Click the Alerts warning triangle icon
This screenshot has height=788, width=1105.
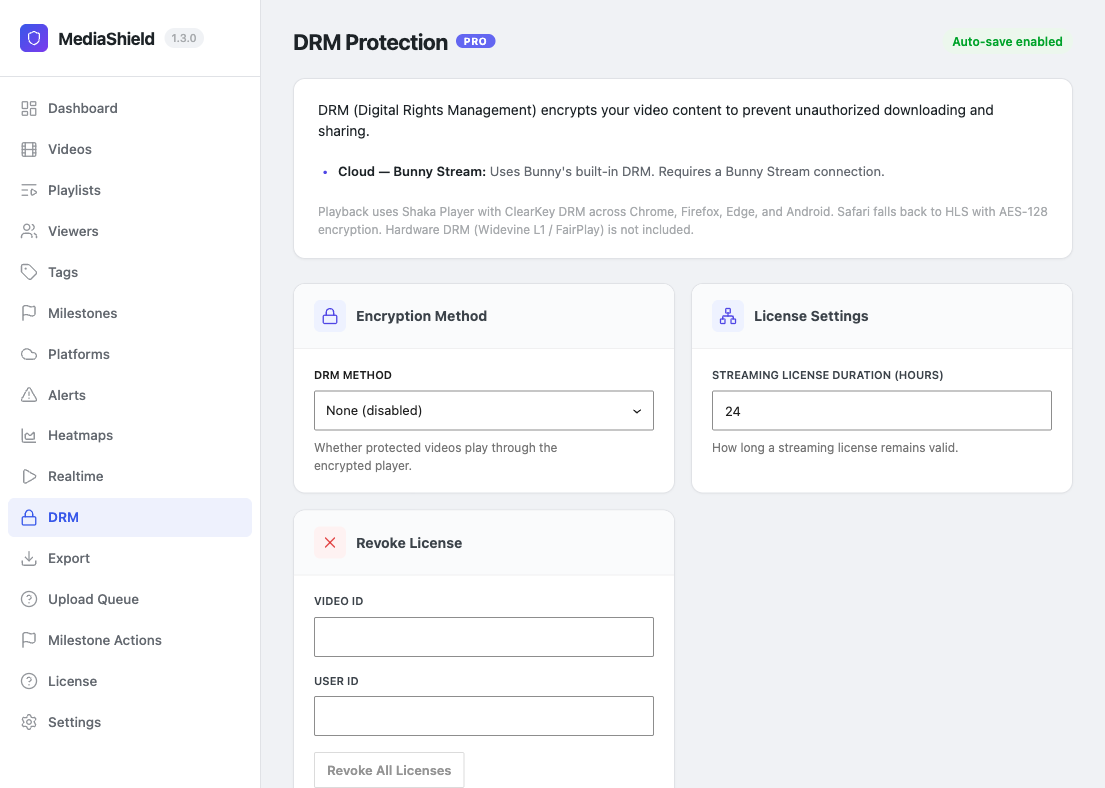point(29,395)
